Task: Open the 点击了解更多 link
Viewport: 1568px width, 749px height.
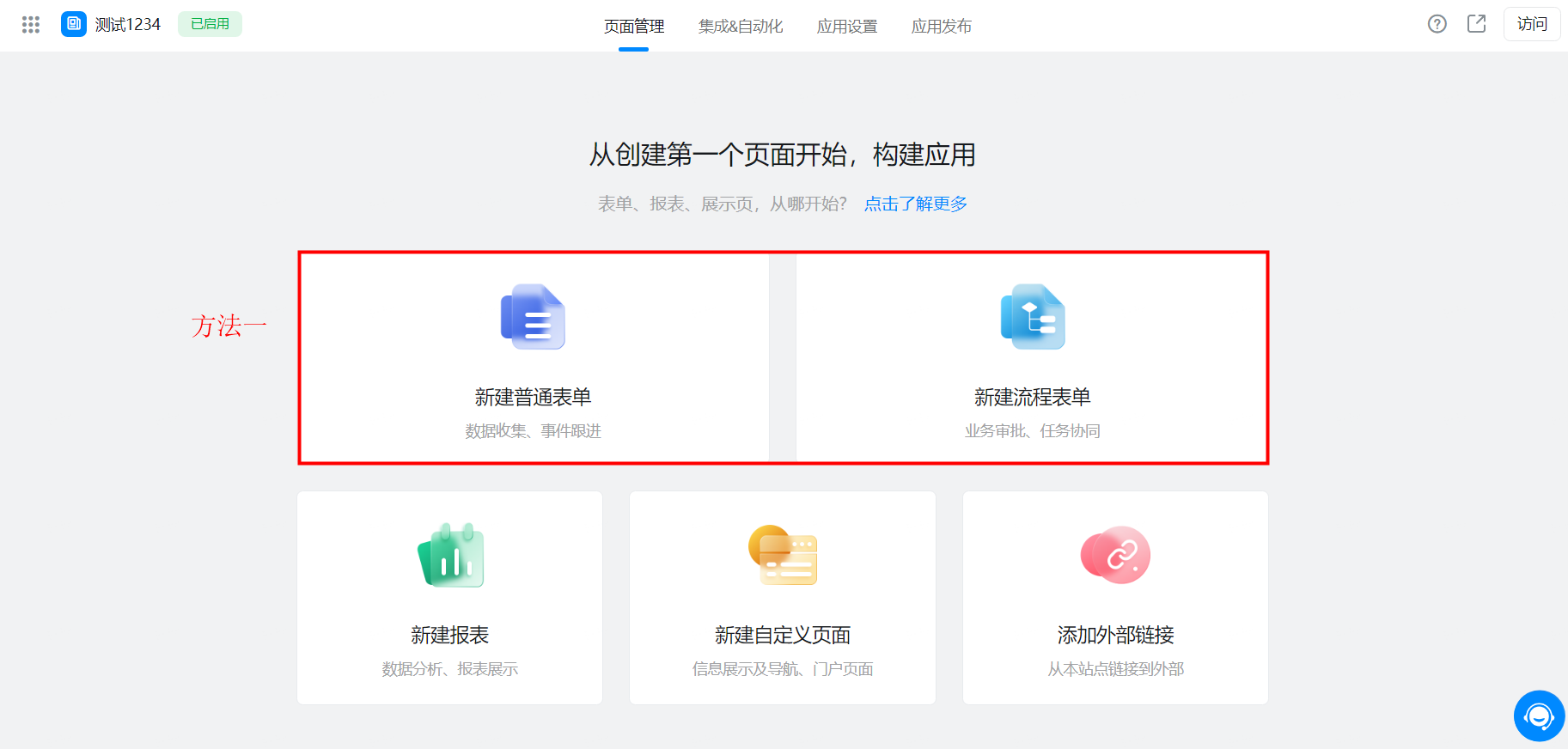Action: (916, 204)
